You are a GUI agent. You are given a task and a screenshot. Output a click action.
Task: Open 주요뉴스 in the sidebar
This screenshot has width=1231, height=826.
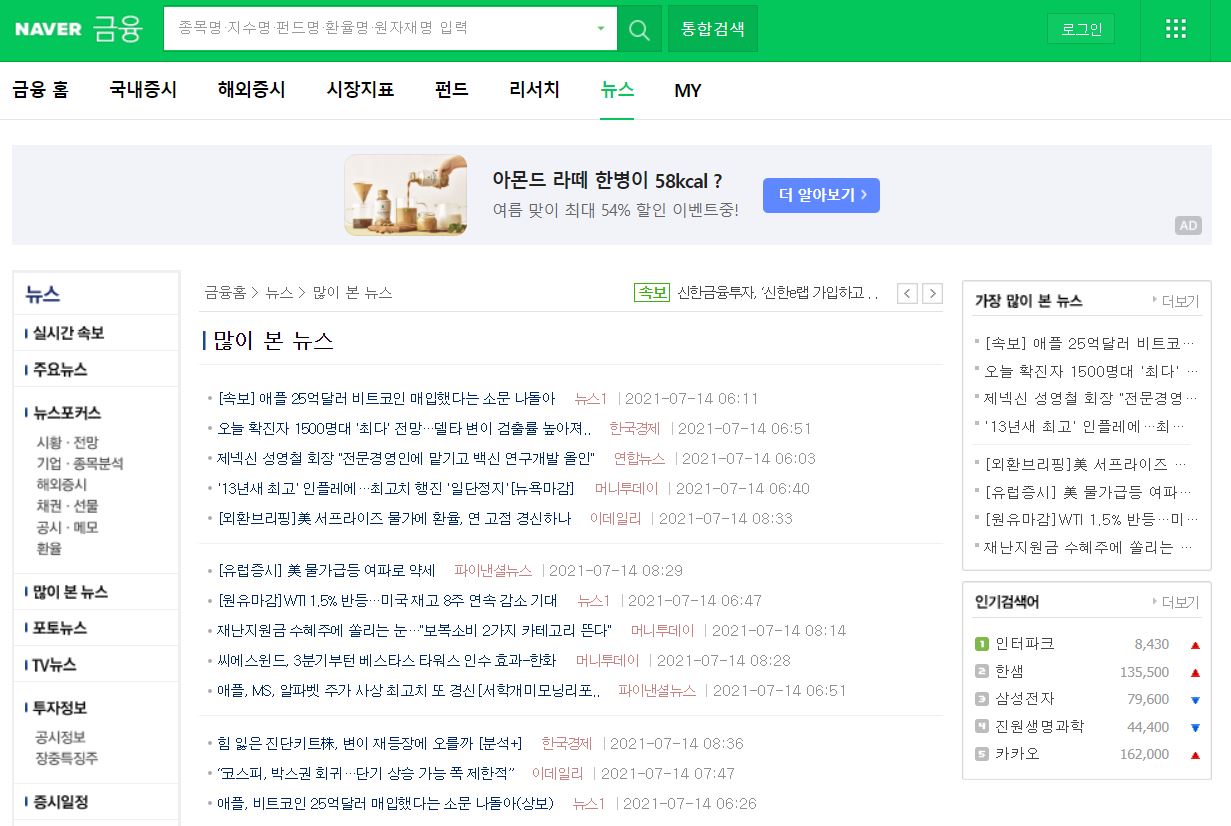[60, 370]
